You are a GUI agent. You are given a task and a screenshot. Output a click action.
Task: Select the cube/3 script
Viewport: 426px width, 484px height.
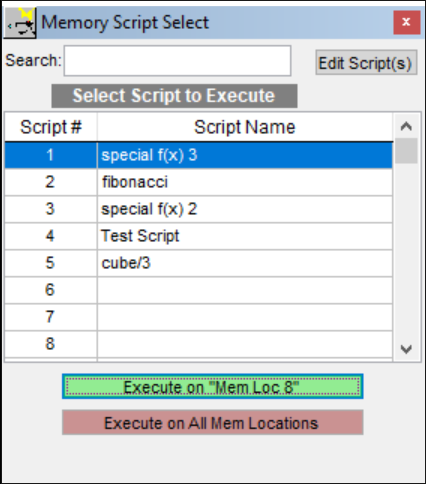pos(199,263)
